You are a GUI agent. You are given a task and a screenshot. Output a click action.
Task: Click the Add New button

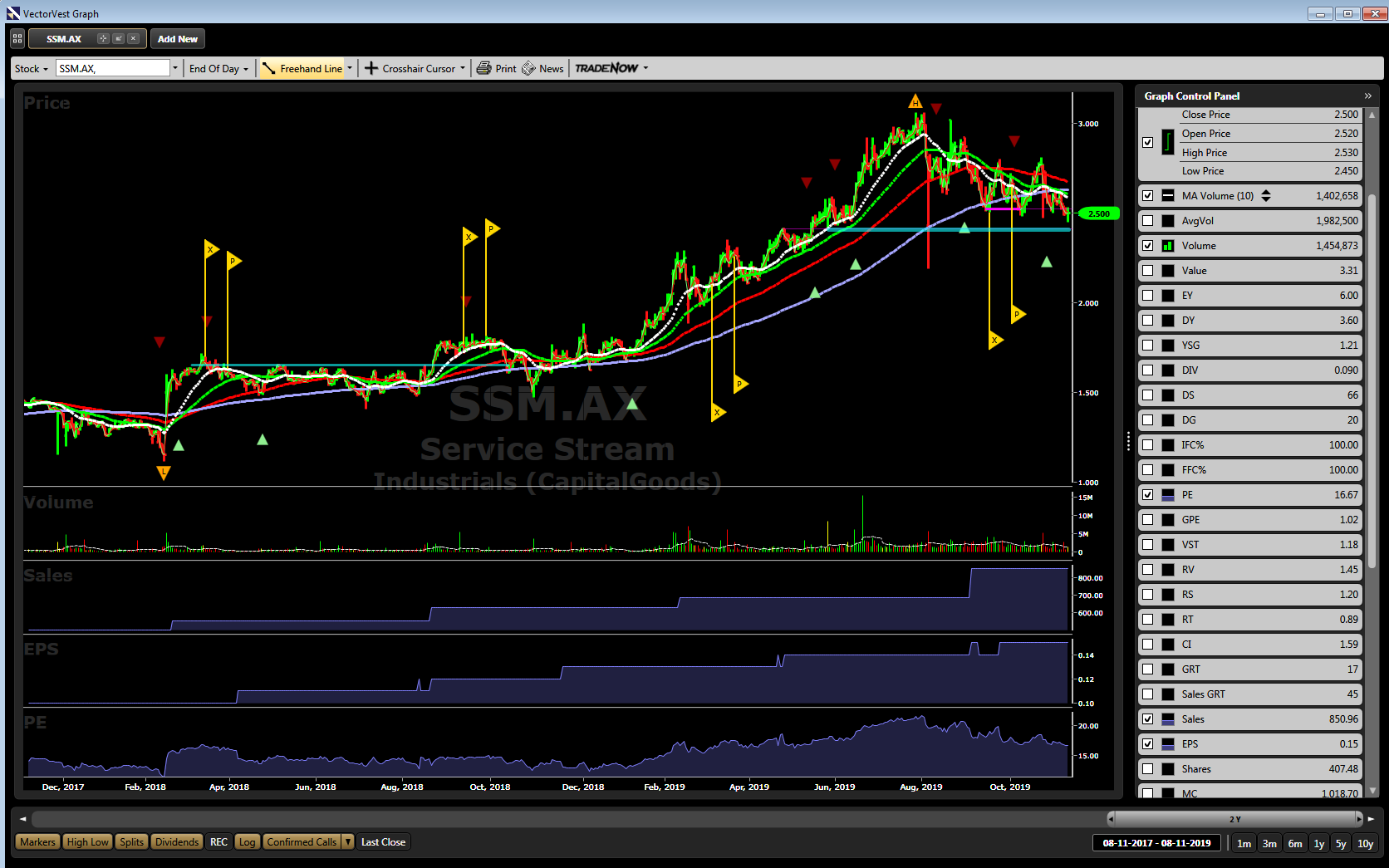pos(178,39)
